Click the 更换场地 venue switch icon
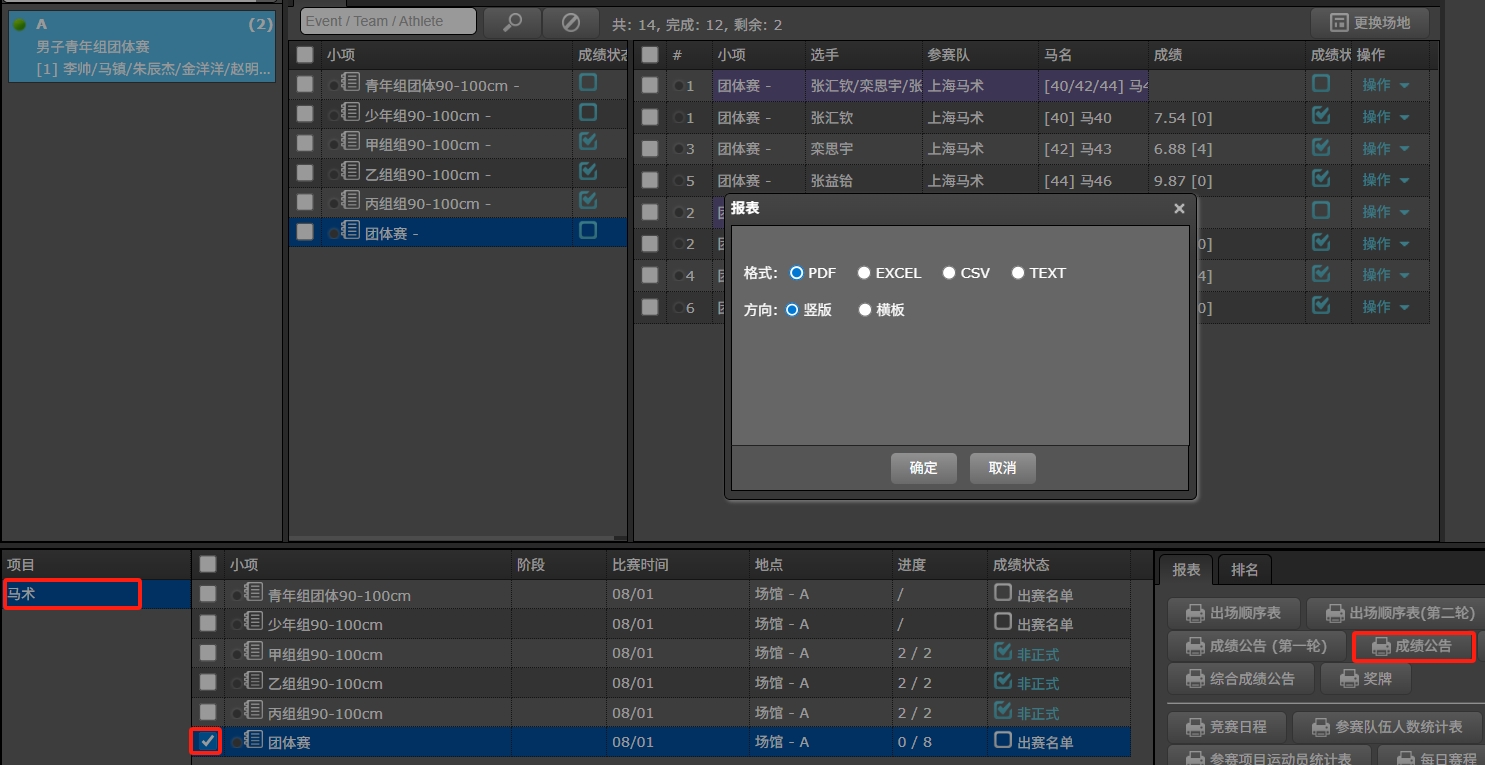Screen dimensions: 1485x765 pyautogui.click(x=1338, y=22)
